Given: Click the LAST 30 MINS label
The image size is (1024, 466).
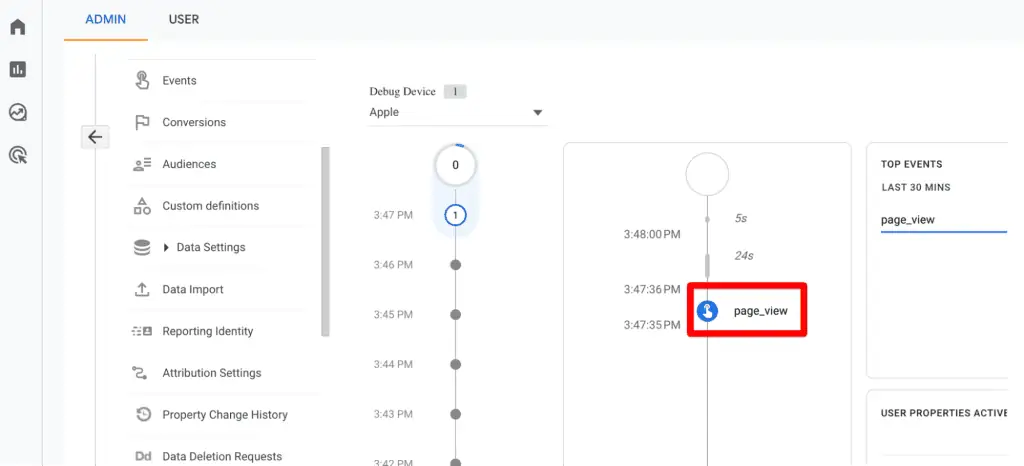Looking at the screenshot, I should (916, 187).
